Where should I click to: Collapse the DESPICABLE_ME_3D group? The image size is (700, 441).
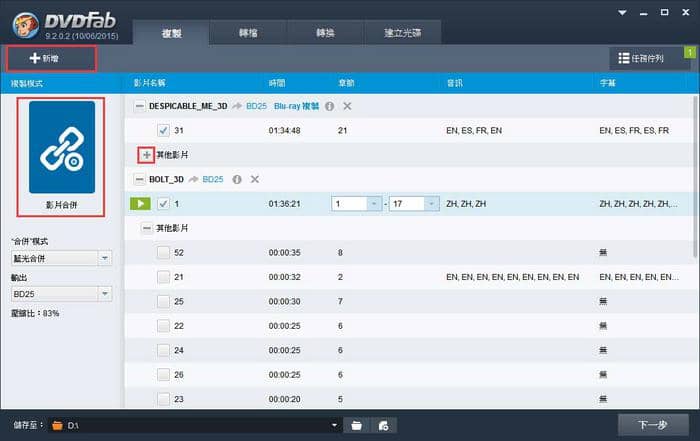[139, 106]
